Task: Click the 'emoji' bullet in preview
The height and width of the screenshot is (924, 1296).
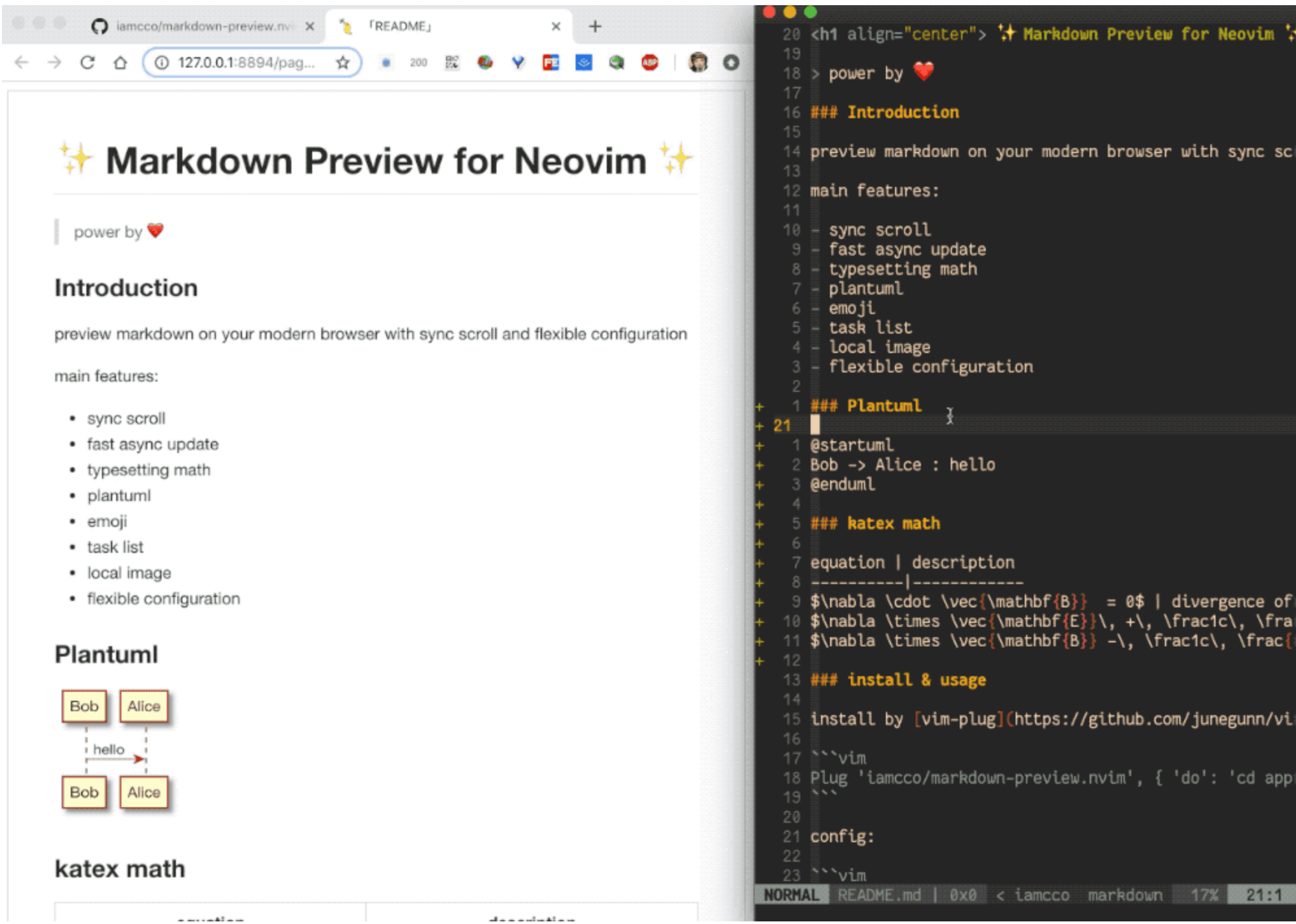Action: [107, 522]
